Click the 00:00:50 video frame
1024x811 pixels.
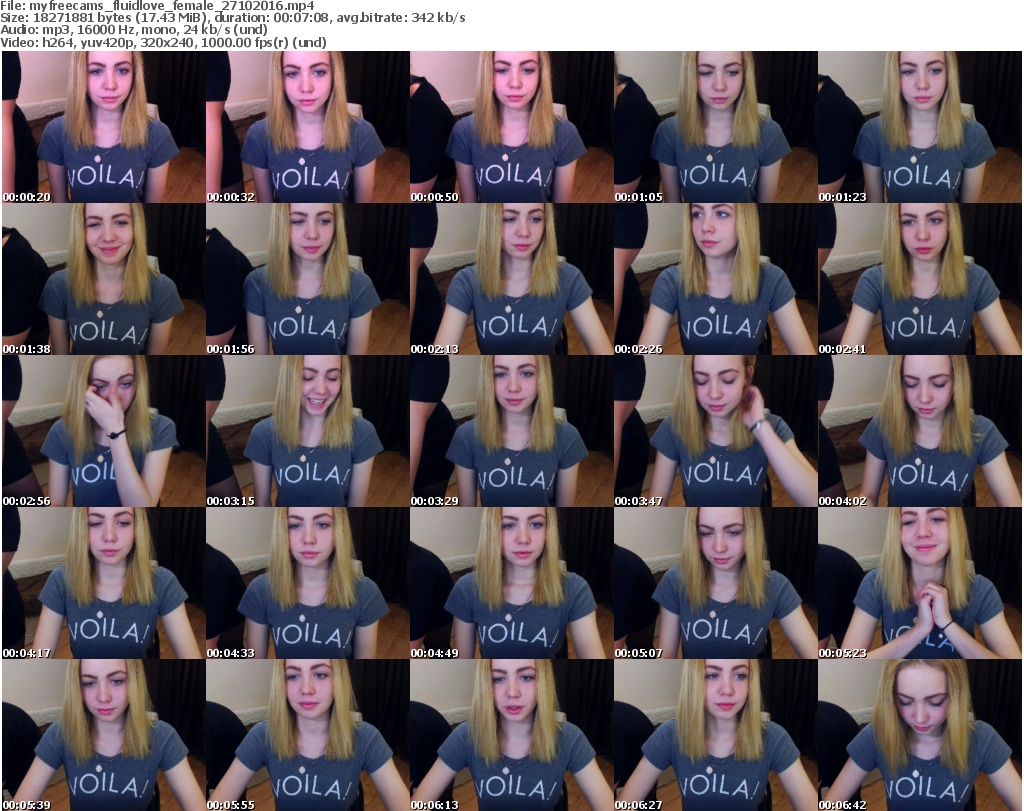click(x=511, y=127)
